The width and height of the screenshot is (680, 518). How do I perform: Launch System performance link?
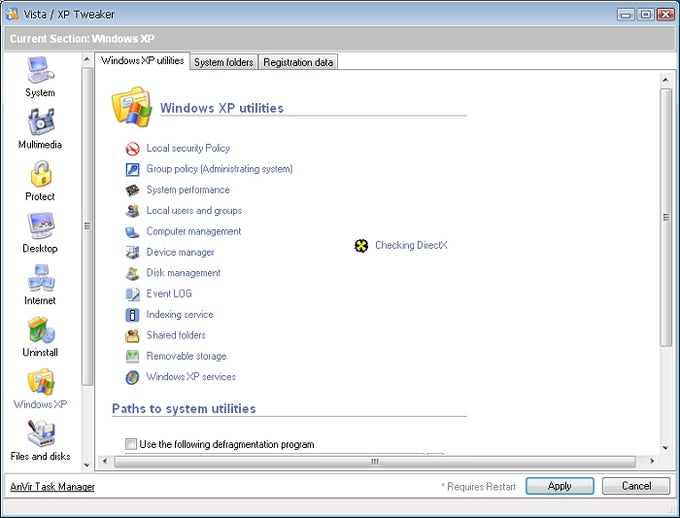click(188, 190)
